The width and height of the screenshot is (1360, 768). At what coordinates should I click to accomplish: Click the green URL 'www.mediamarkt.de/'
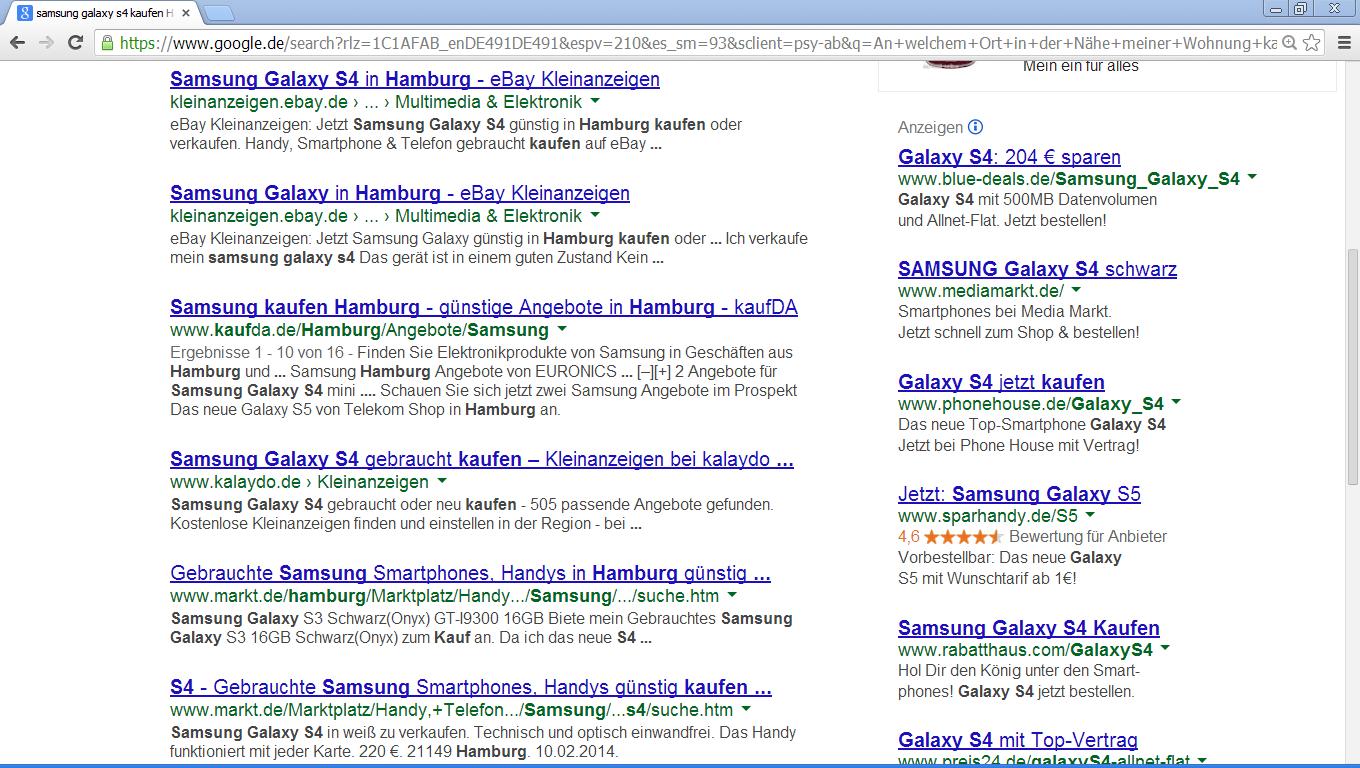pos(981,291)
